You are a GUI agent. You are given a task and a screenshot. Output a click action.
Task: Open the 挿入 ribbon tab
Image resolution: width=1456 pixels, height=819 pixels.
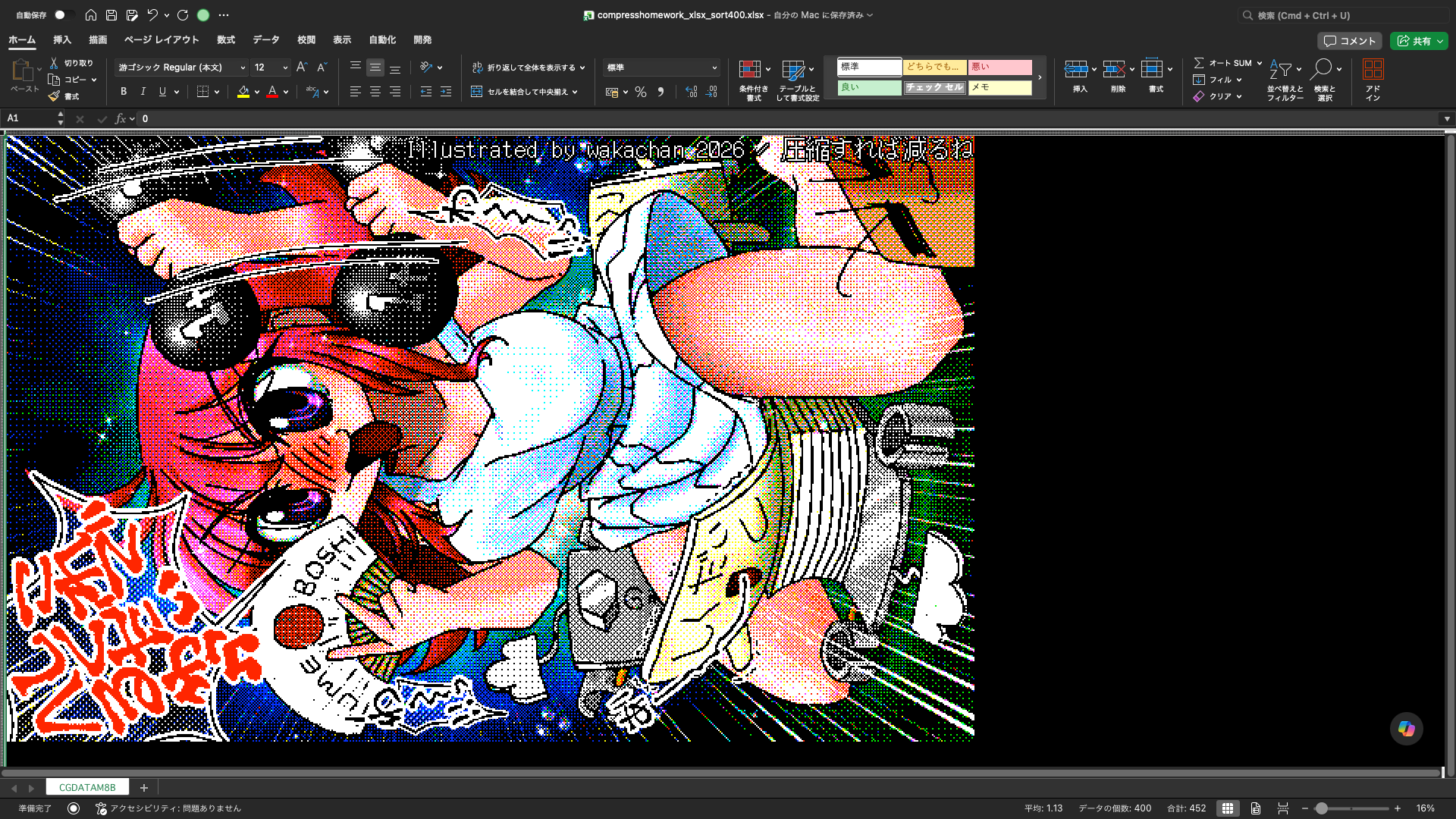click(x=62, y=40)
